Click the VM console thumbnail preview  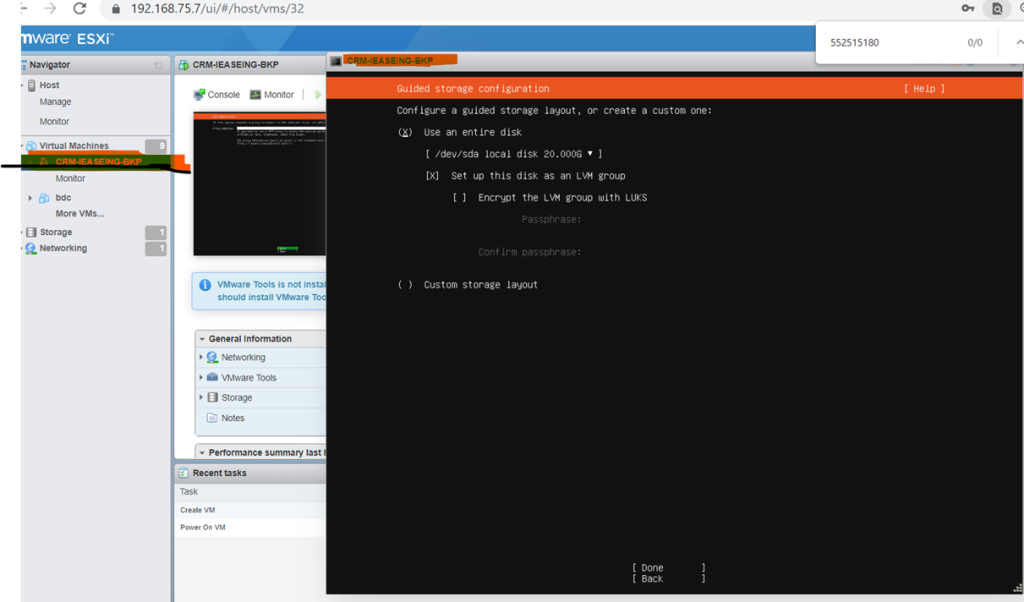(x=259, y=183)
